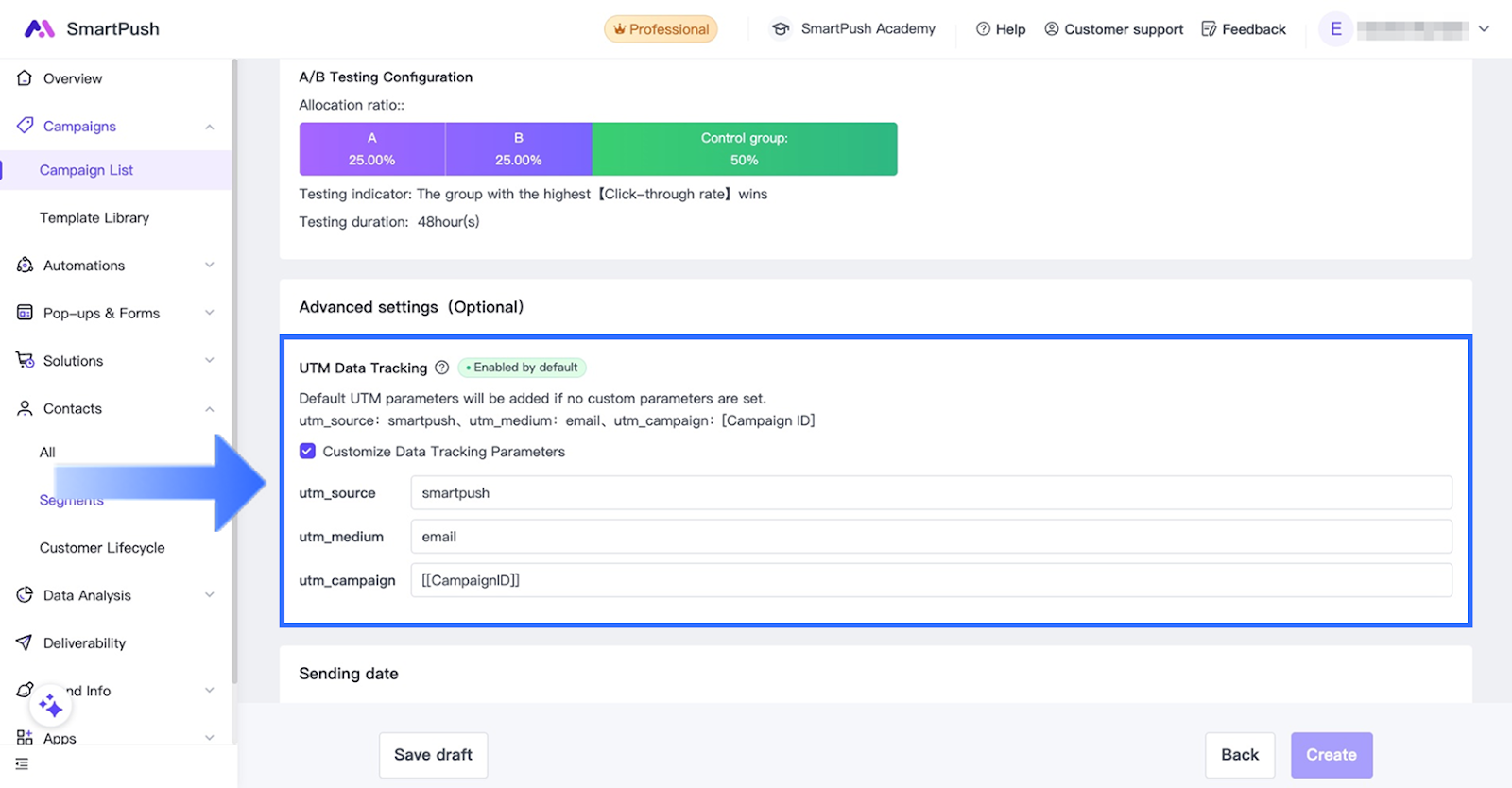Collapse sidebar using bottom menu icon
The height and width of the screenshot is (788, 1512).
(22, 764)
